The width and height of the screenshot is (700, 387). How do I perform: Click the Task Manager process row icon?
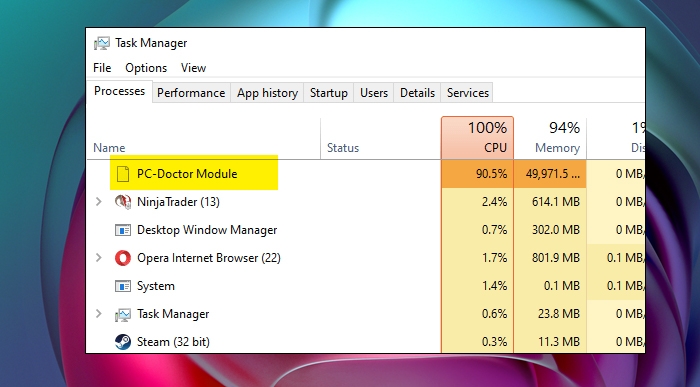pos(123,315)
